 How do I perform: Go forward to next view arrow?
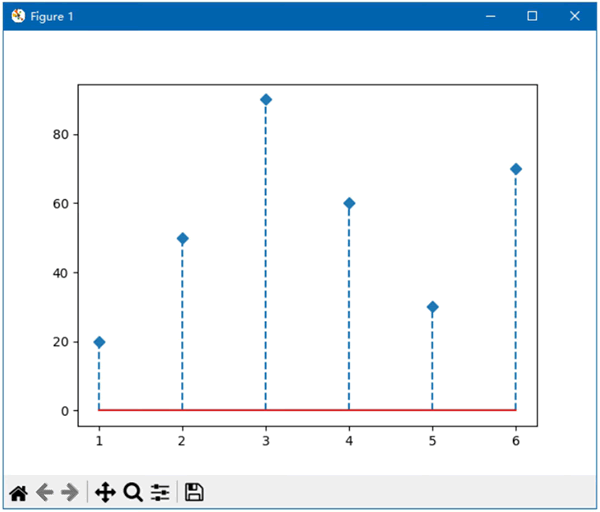[70, 492]
